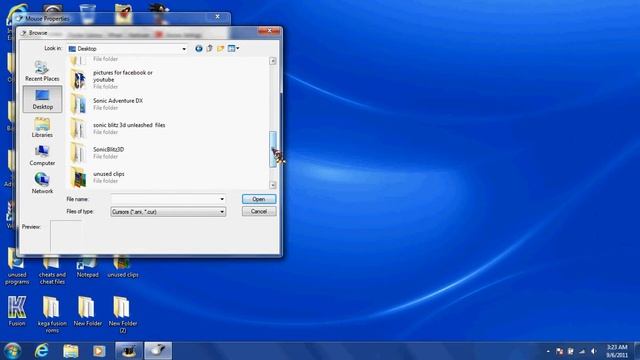The image size is (640, 360).
Task: Click the file list scrollbar up arrow
Action: point(273,61)
